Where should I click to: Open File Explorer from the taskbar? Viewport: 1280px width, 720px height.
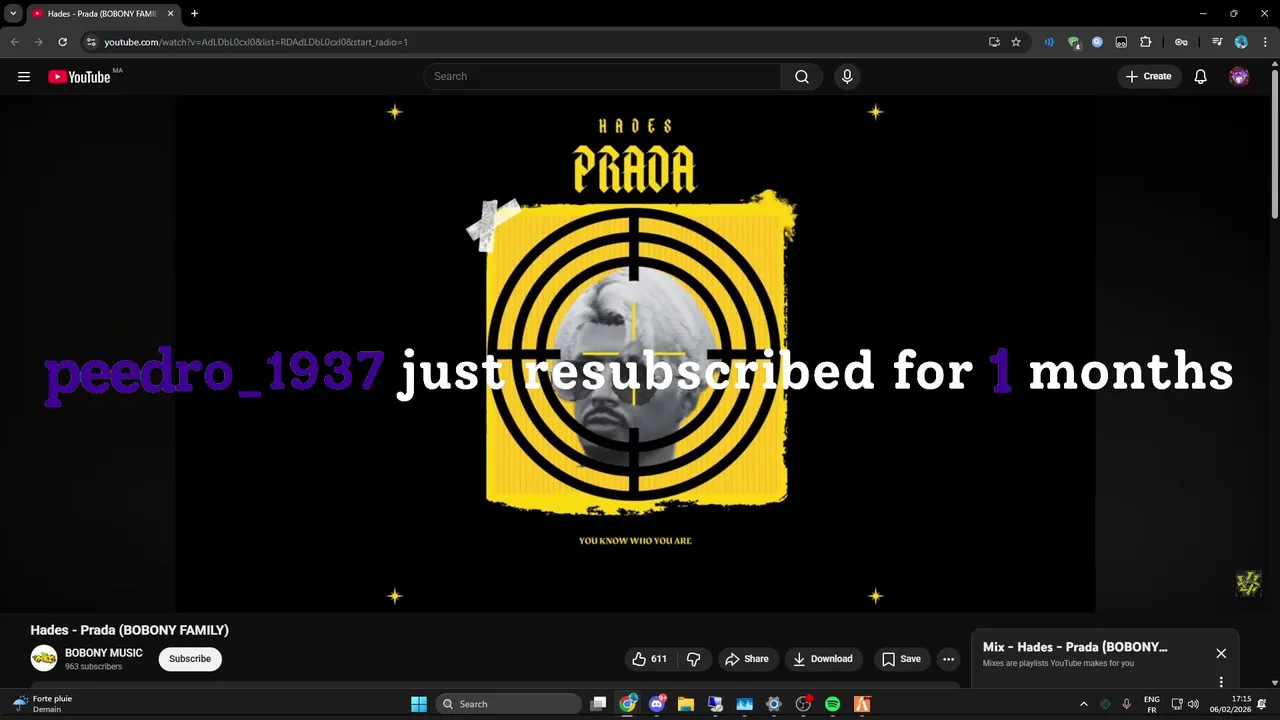[x=686, y=704]
